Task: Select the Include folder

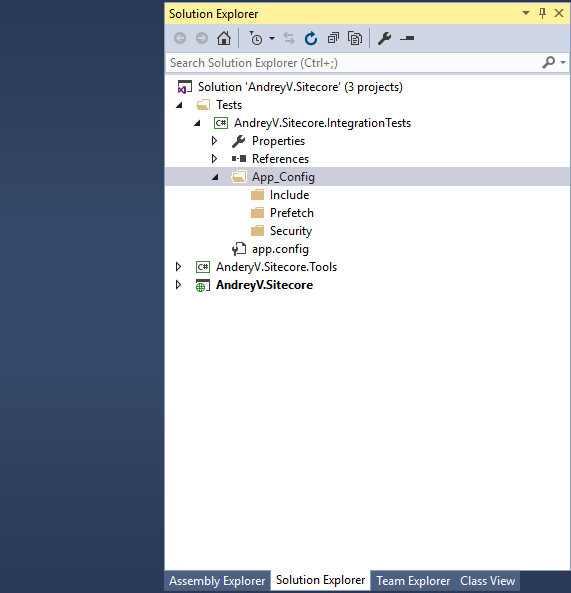Action: point(289,195)
